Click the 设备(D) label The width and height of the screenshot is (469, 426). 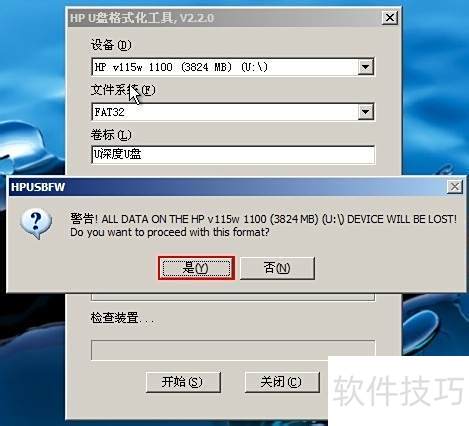(111, 45)
